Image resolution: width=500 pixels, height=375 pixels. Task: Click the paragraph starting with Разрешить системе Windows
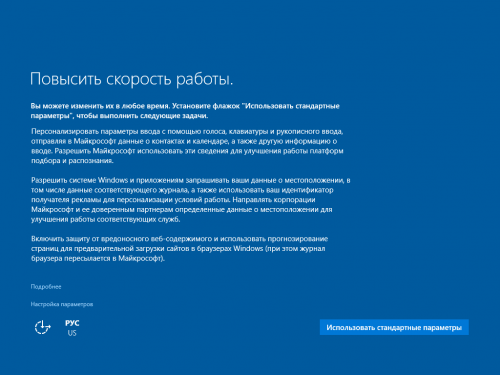[191, 200]
